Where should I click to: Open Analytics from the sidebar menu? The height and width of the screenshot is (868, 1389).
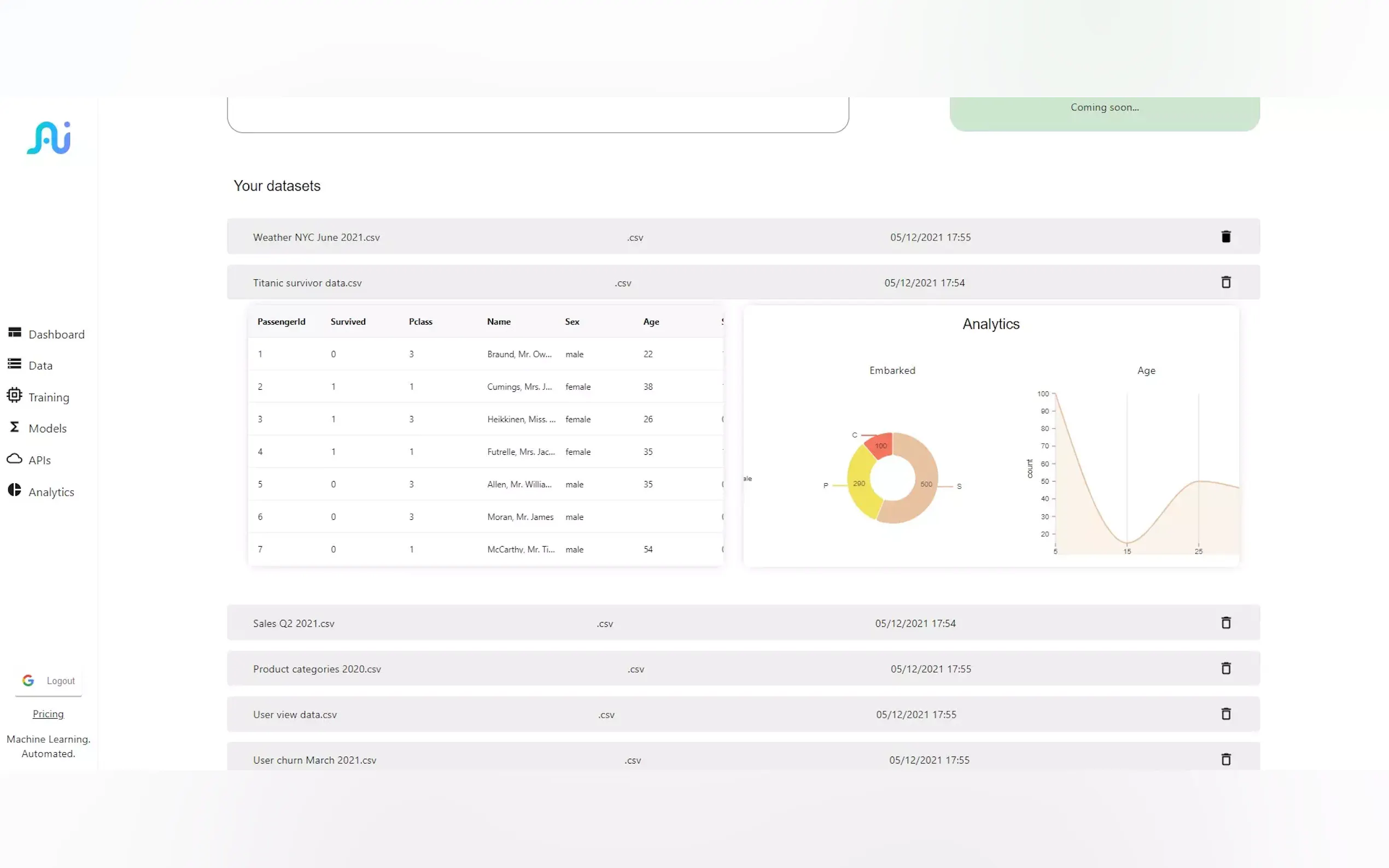[51, 492]
